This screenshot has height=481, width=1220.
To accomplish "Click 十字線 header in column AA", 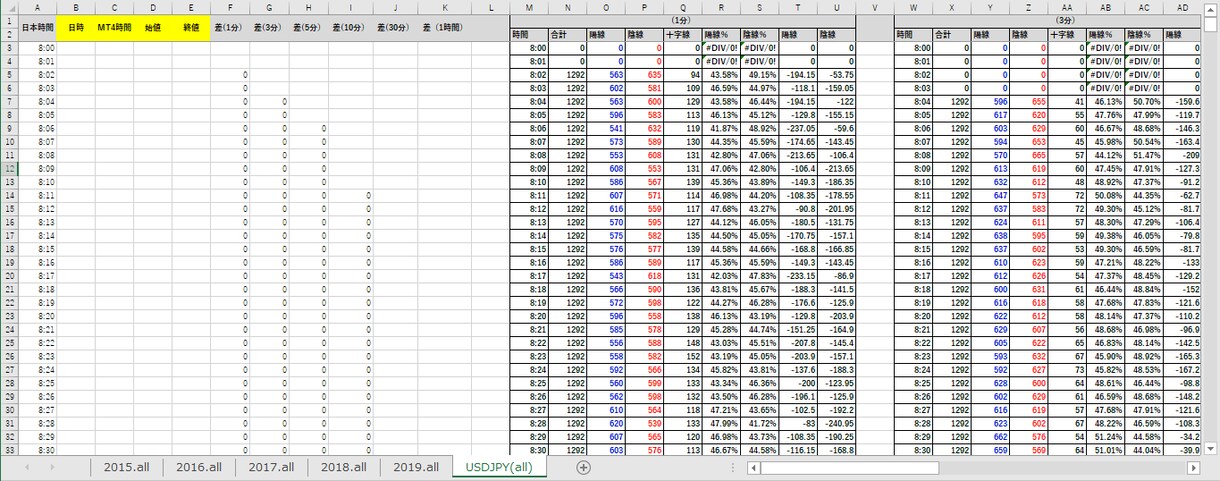I will (1067, 34).
